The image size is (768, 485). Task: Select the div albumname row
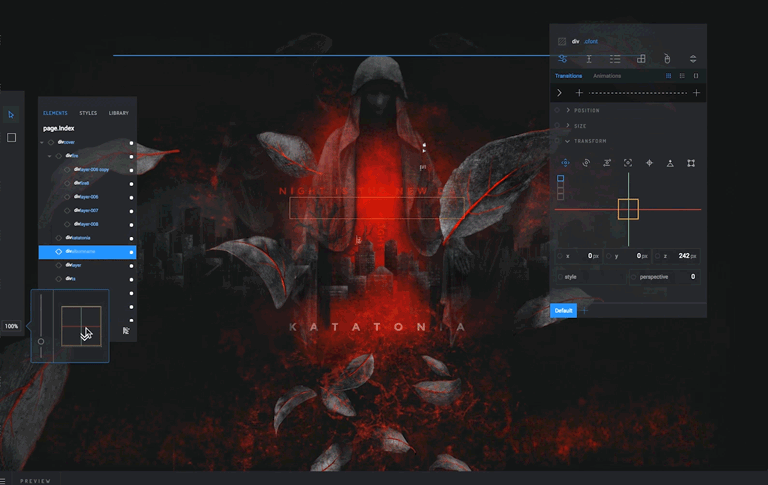click(x=87, y=252)
